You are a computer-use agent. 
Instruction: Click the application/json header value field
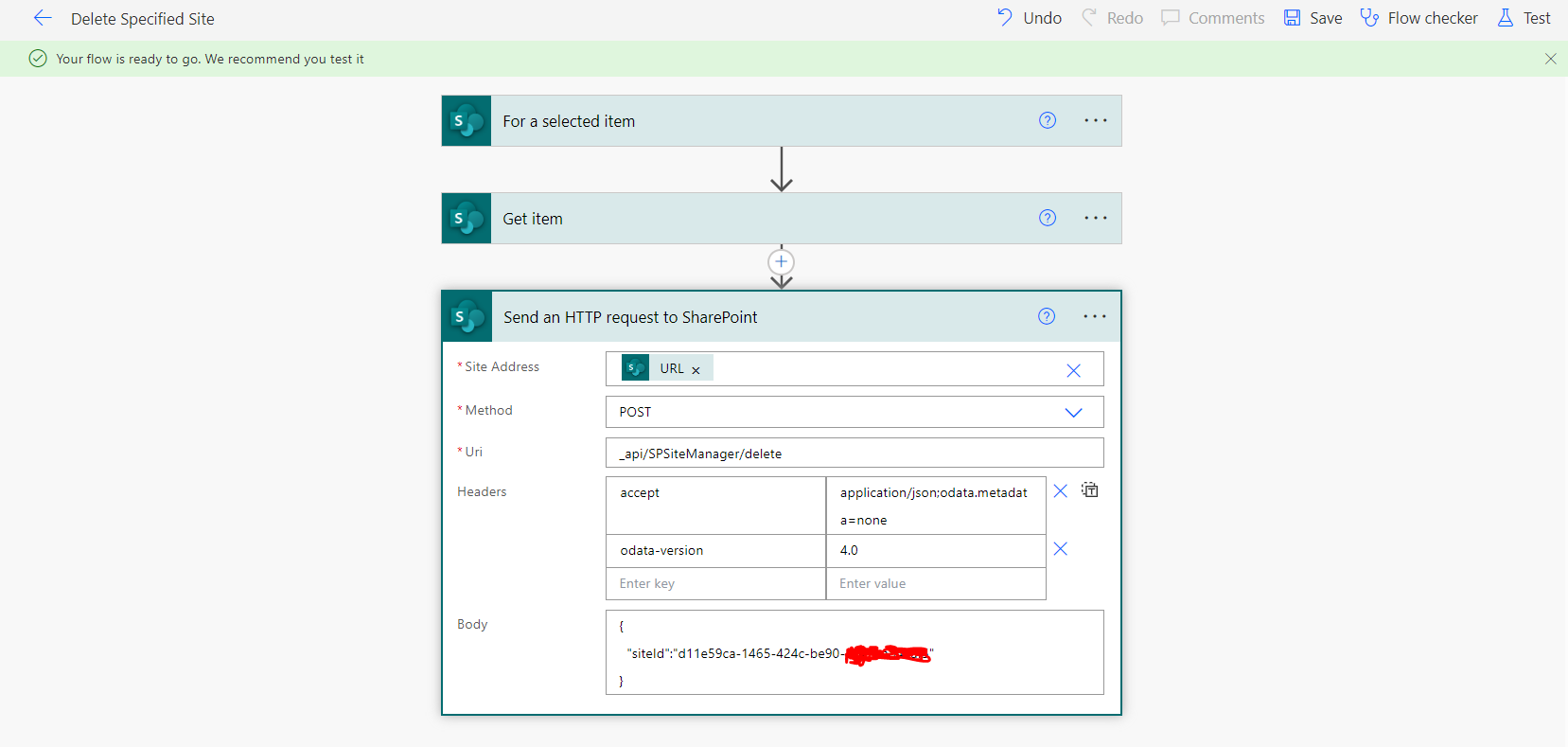[936, 506]
